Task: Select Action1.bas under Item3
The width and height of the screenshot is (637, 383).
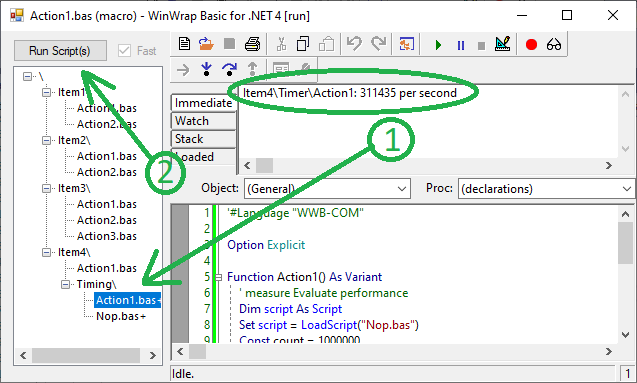Action: pyautogui.click(x=107, y=204)
